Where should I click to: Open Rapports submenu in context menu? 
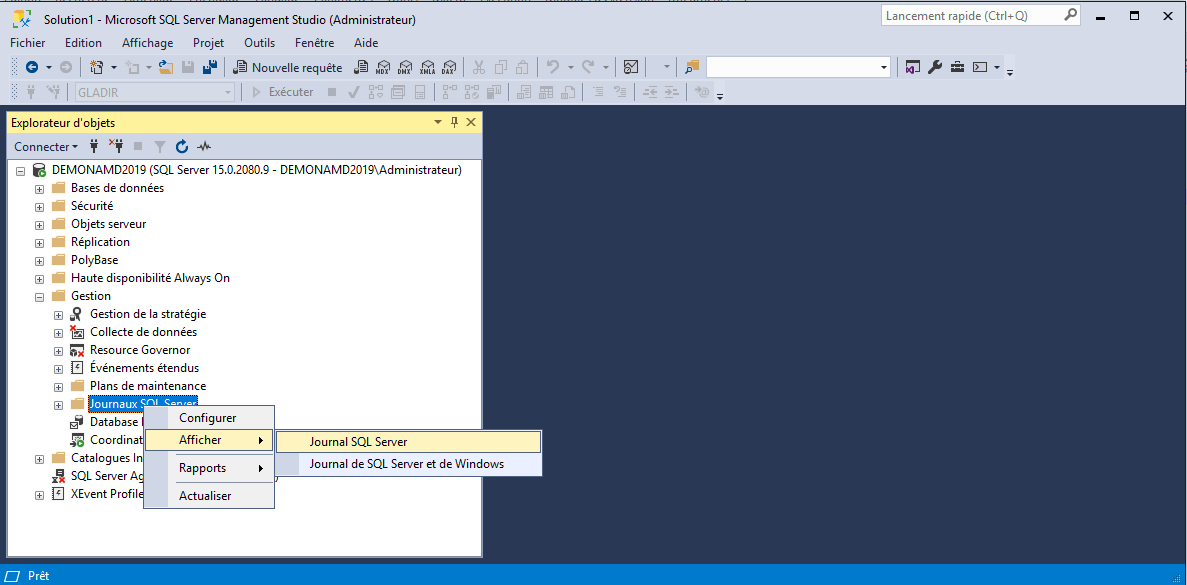209,468
